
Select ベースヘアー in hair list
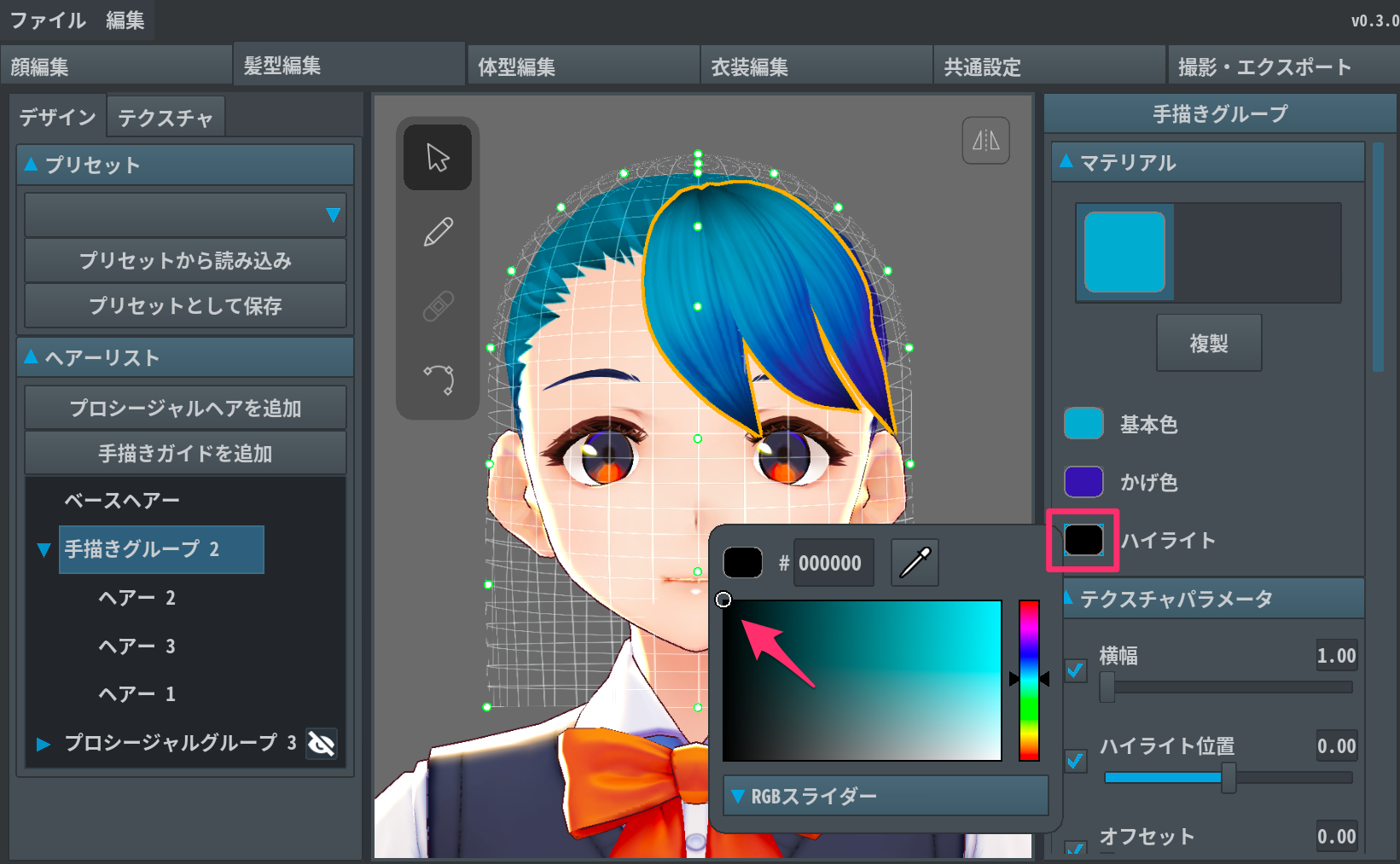pyautogui.click(x=122, y=501)
